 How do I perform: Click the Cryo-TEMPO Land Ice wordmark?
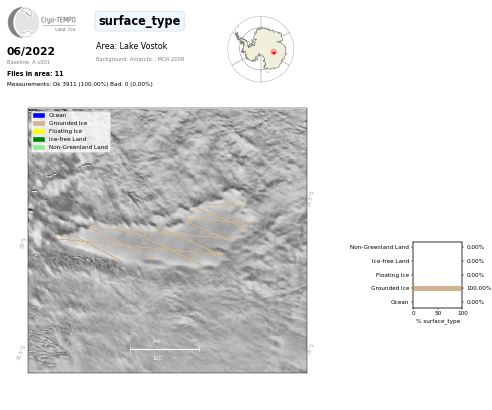(x=58, y=23)
